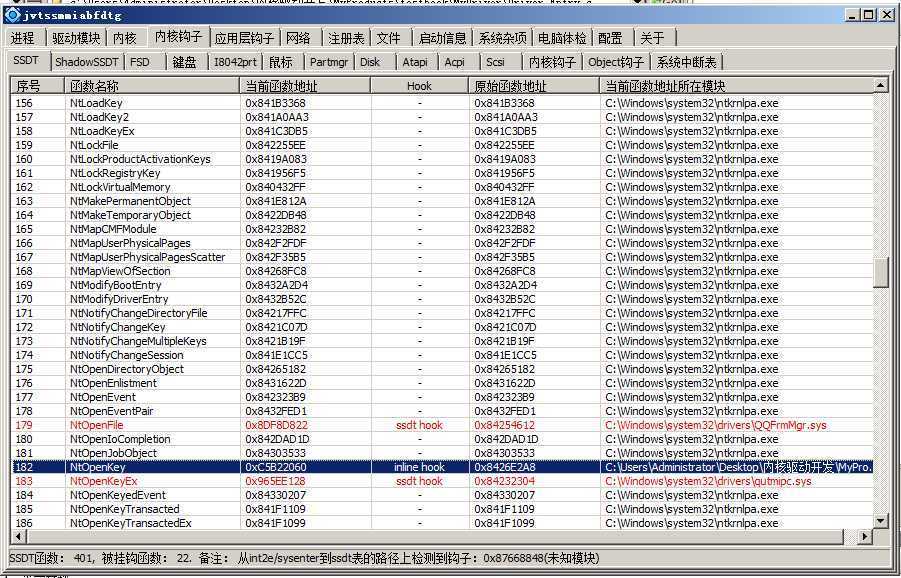The width and height of the screenshot is (901, 578).
Task: Sort by the 原始函数地址 column header
Action: [x=534, y=86]
